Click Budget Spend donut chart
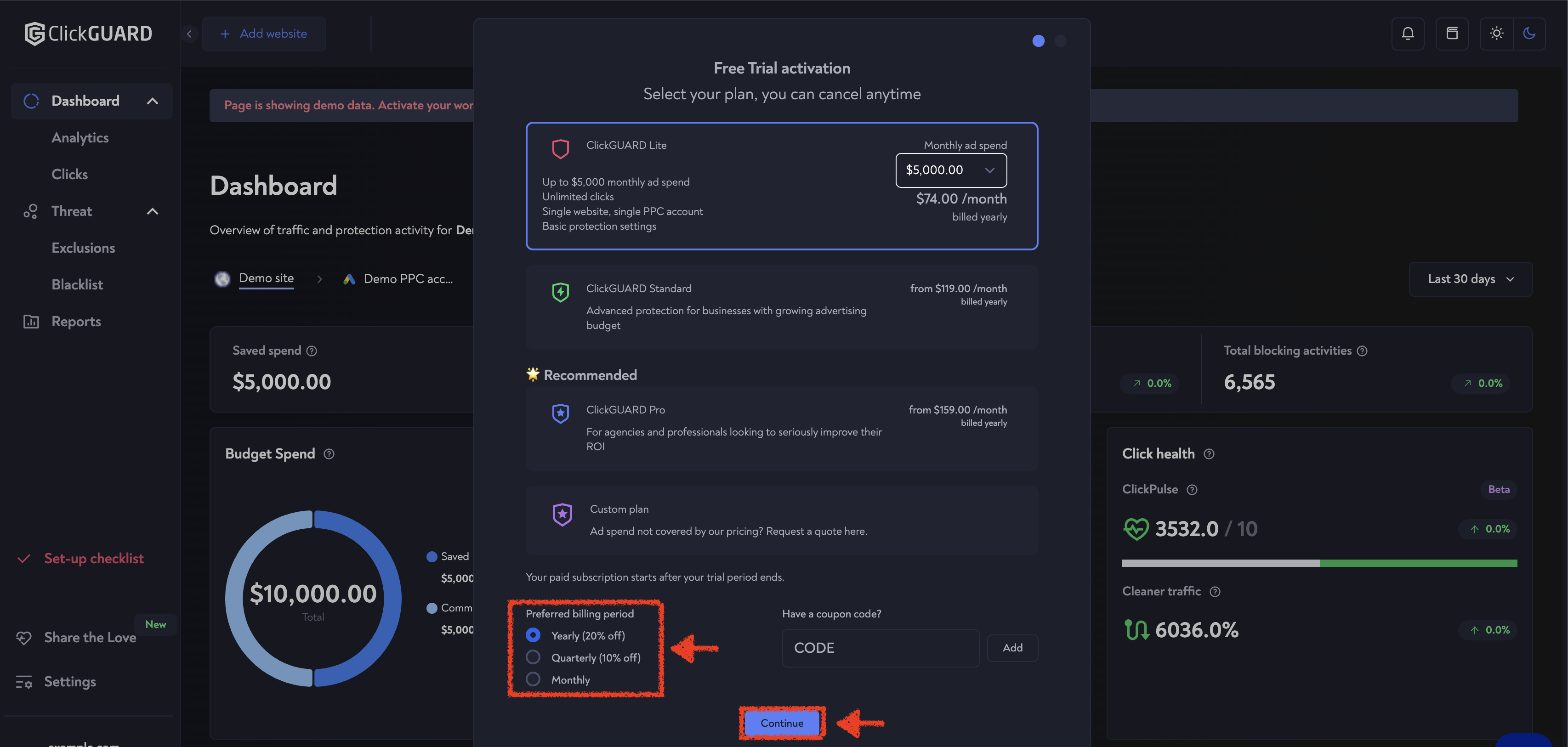The width and height of the screenshot is (1568, 747). [x=313, y=599]
